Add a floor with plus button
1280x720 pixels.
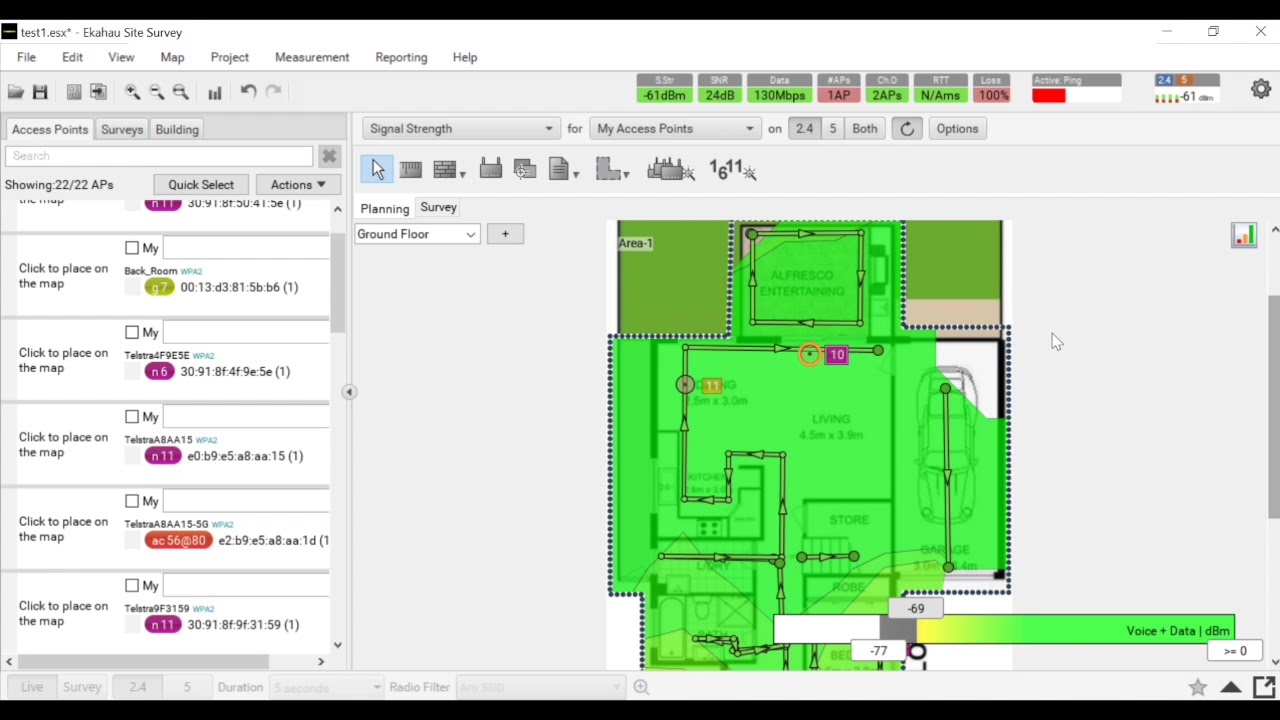(x=505, y=234)
